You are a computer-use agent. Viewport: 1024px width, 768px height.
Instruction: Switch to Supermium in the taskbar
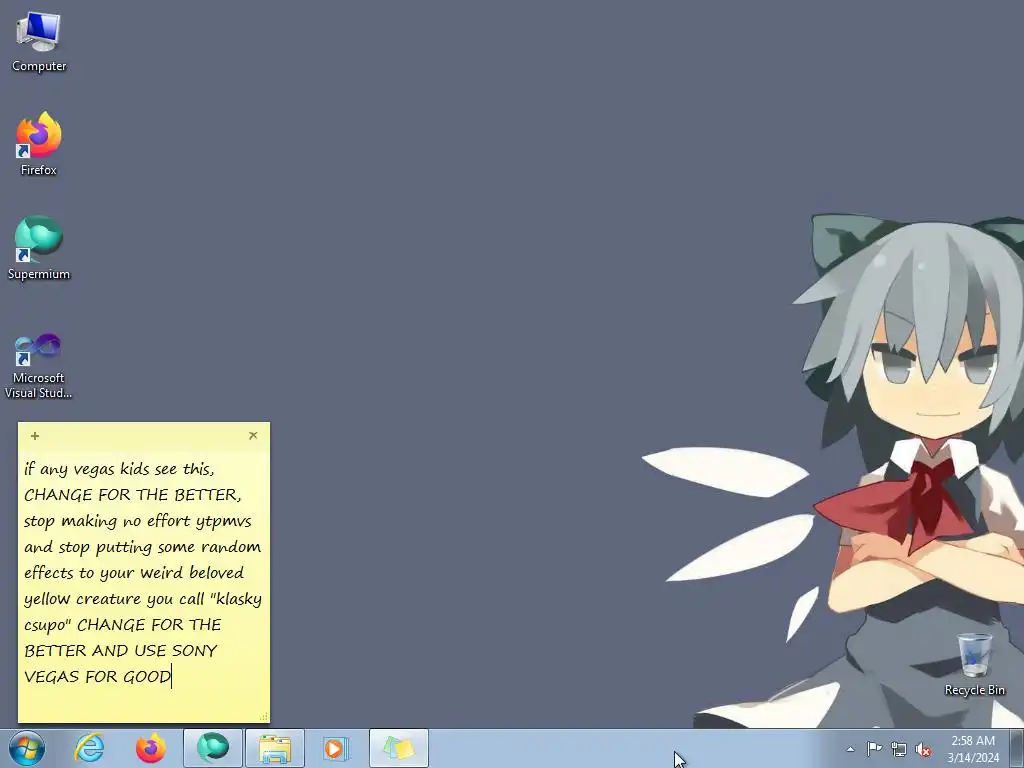(213, 748)
